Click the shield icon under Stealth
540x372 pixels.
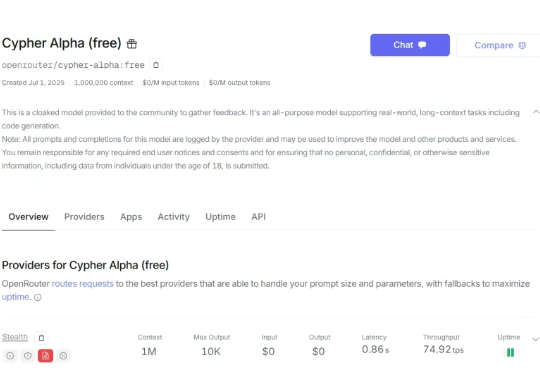pyautogui.click(x=28, y=355)
